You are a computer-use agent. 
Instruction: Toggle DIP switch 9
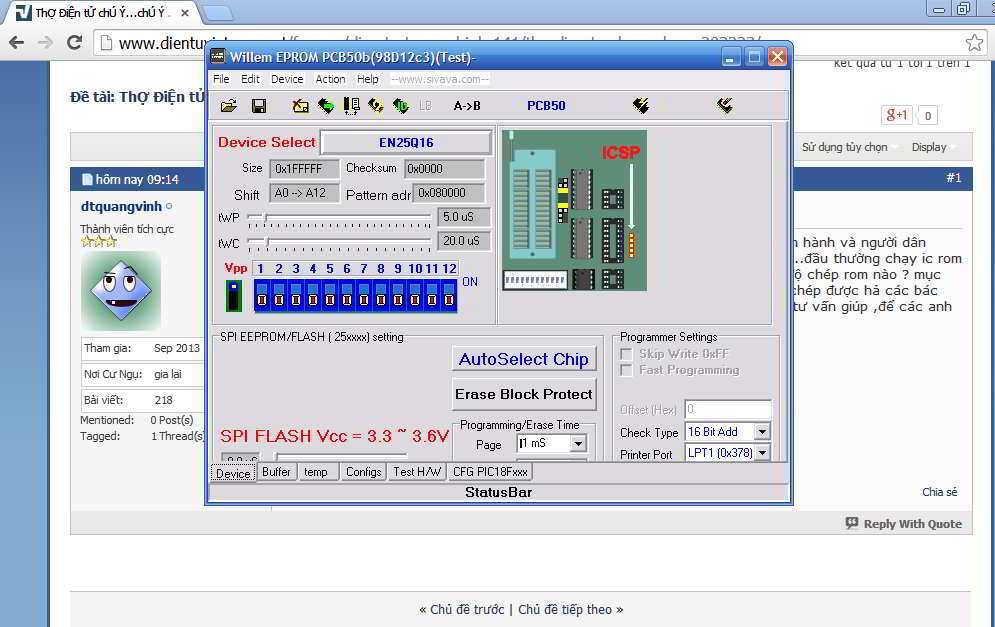point(398,296)
